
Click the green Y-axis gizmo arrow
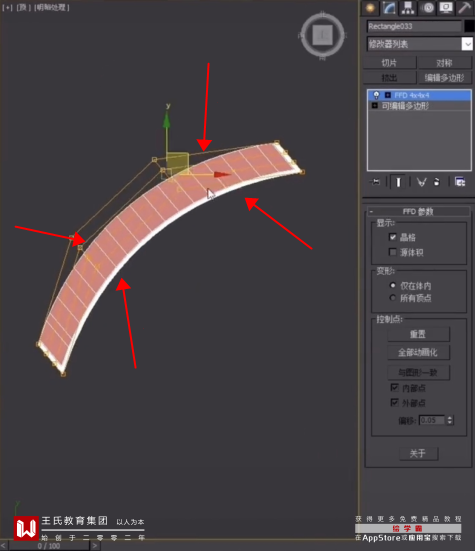(167, 121)
